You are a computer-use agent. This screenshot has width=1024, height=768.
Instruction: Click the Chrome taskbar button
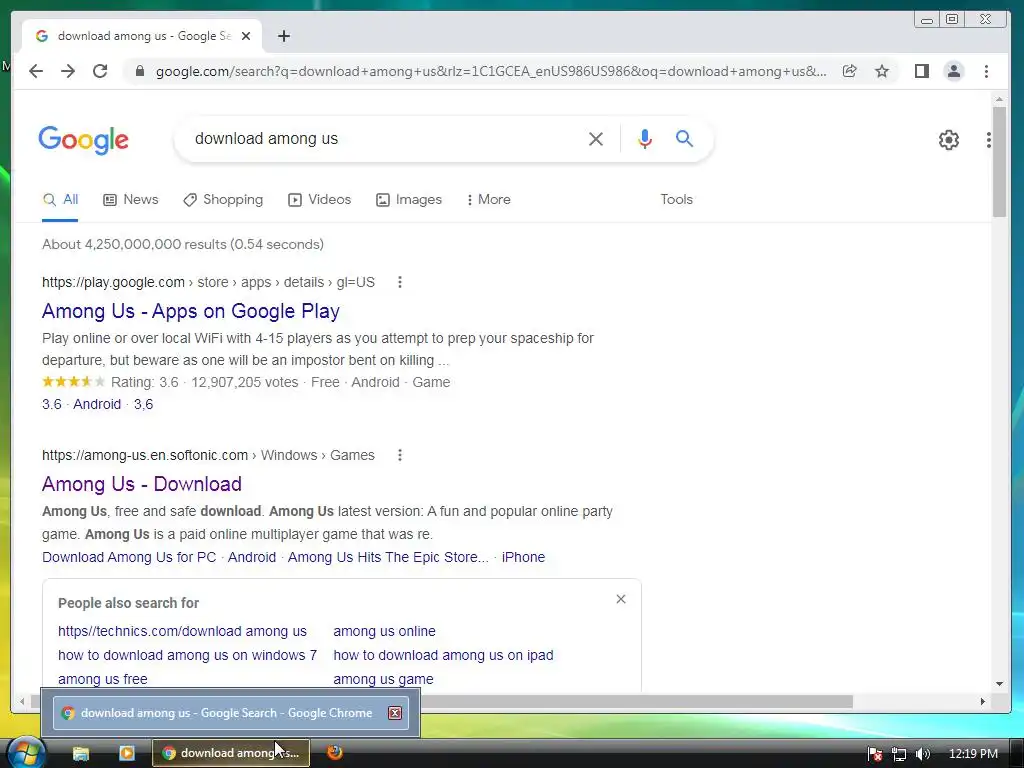pyautogui.click(x=231, y=753)
